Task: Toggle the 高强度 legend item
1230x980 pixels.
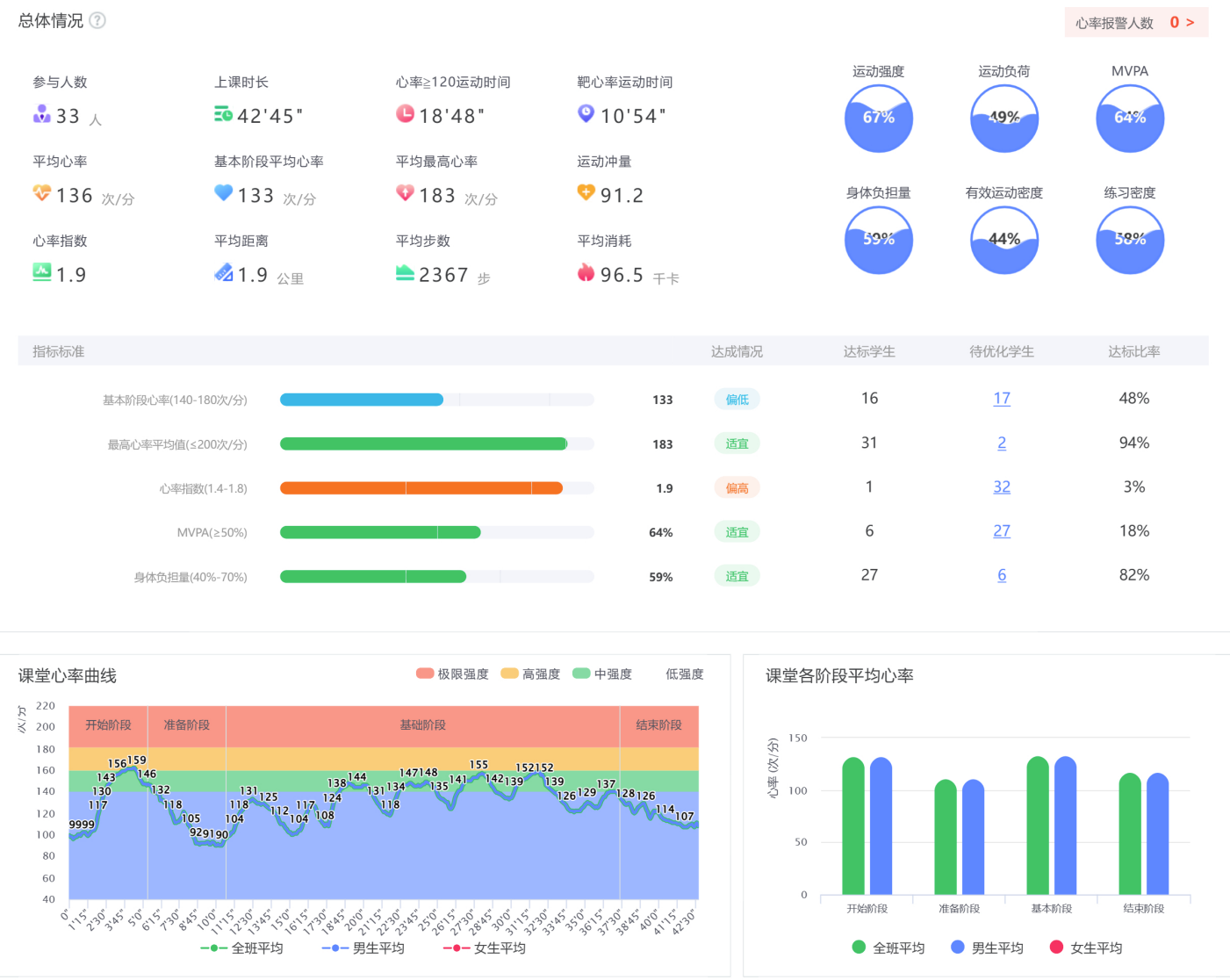Action: [x=530, y=674]
